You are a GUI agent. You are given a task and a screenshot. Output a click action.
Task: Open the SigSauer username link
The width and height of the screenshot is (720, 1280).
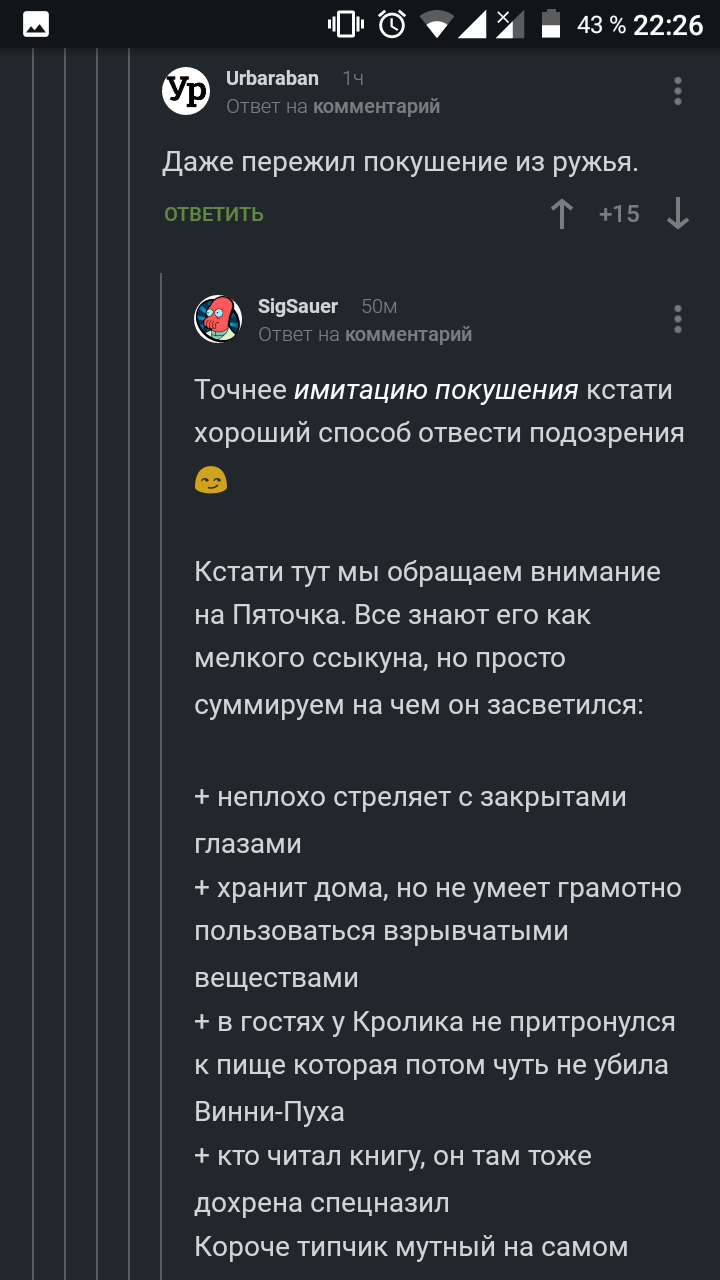pyautogui.click(x=298, y=306)
